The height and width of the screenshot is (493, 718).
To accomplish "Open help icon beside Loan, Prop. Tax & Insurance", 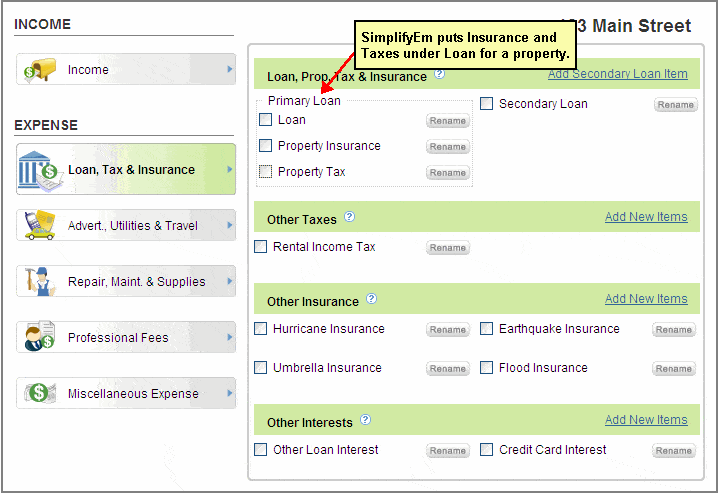I will (x=440, y=75).
